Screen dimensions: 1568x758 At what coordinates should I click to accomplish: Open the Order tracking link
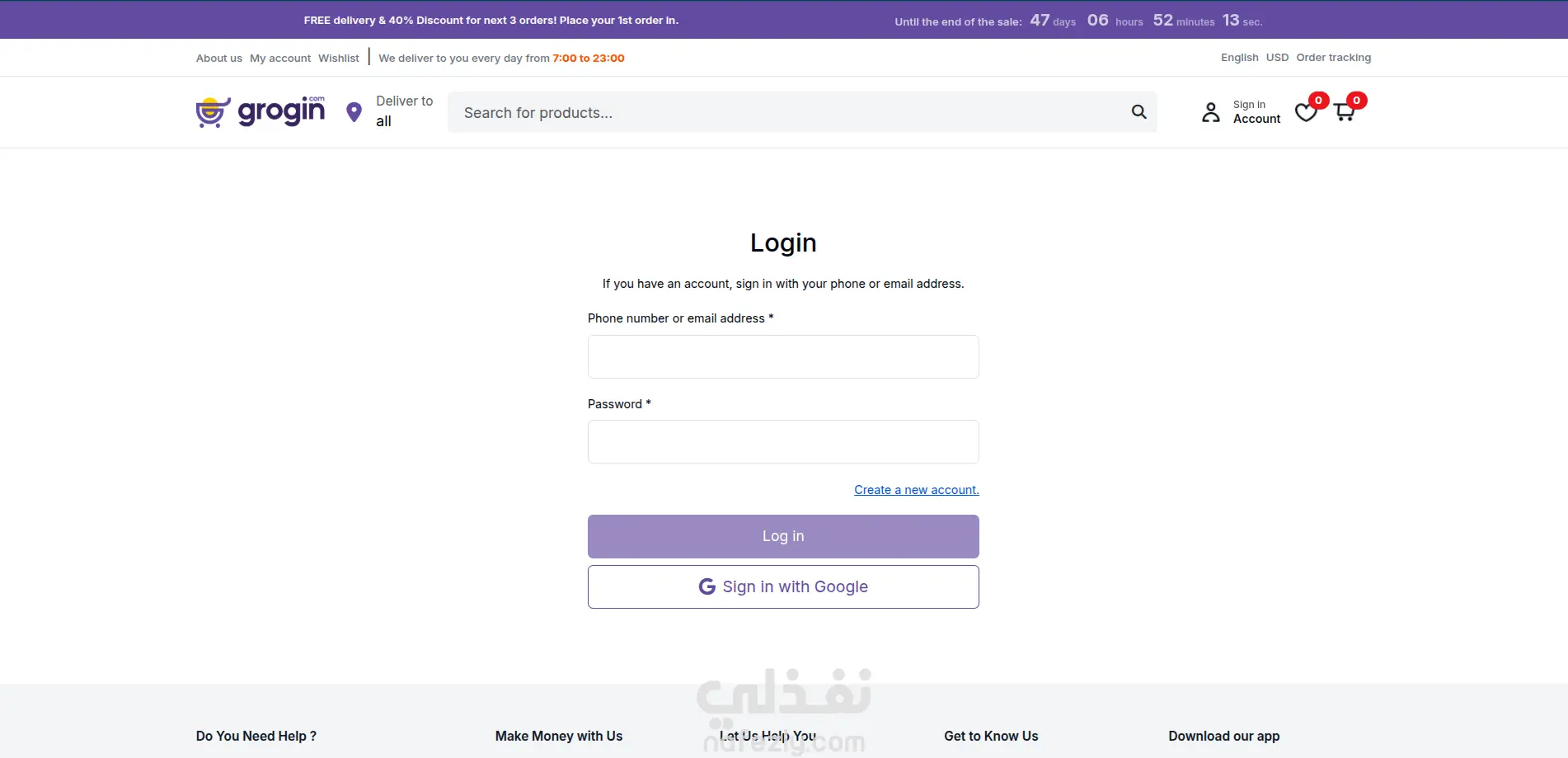pyautogui.click(x=1333, y=58)
